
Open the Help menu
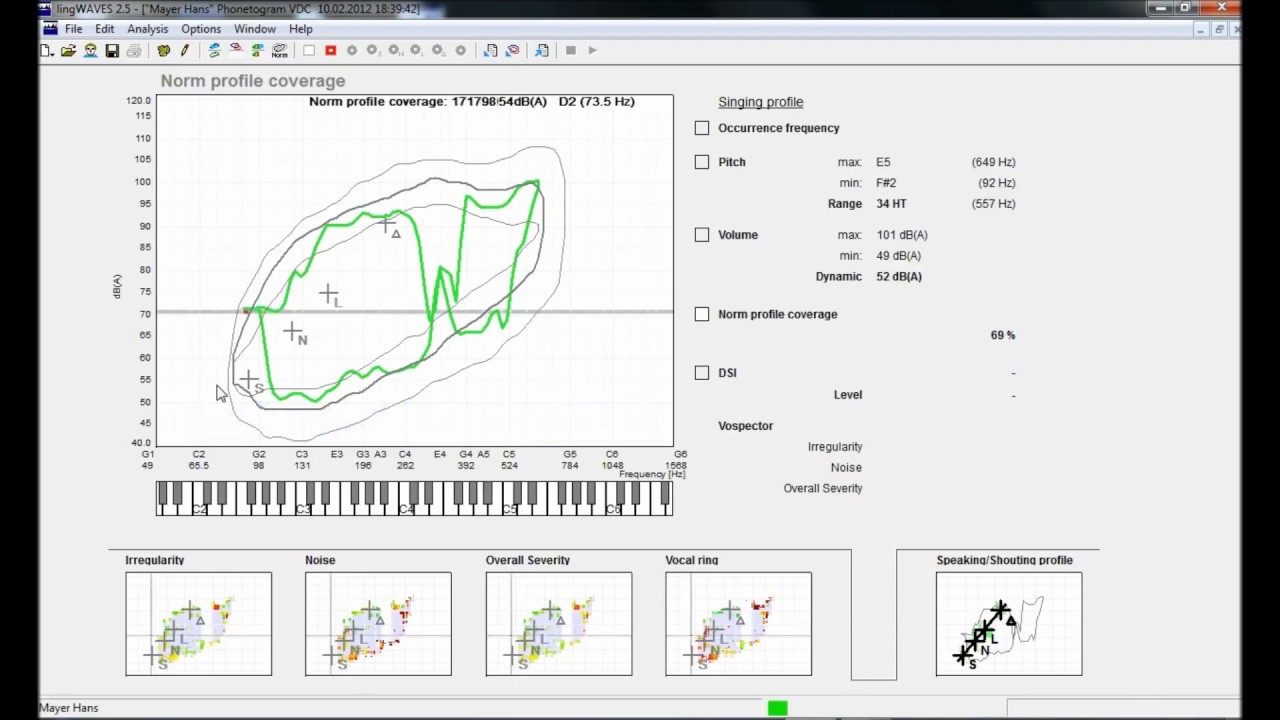click(301, 29)
